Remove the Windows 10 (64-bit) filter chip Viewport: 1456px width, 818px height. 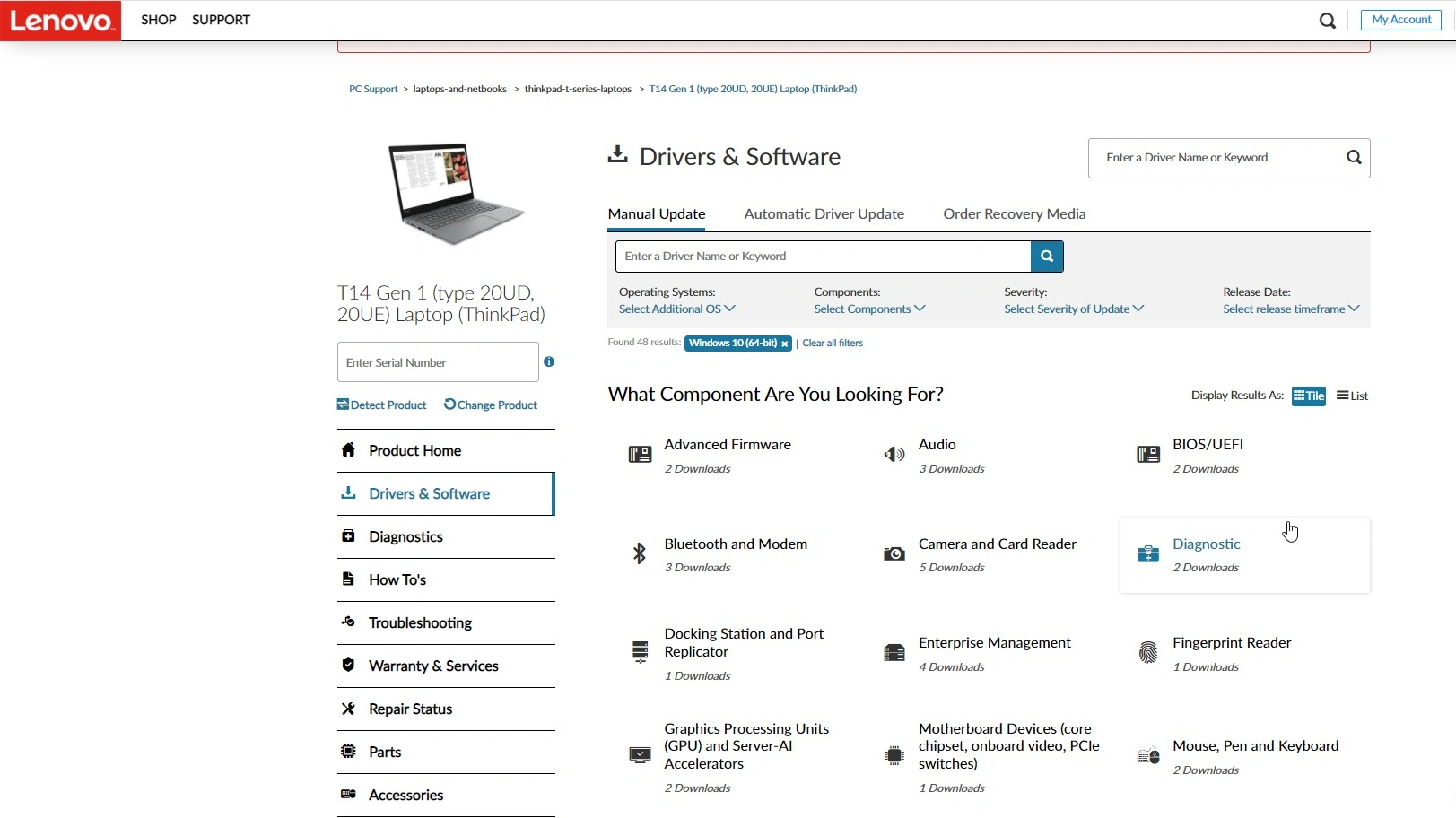tap(784, 344)
